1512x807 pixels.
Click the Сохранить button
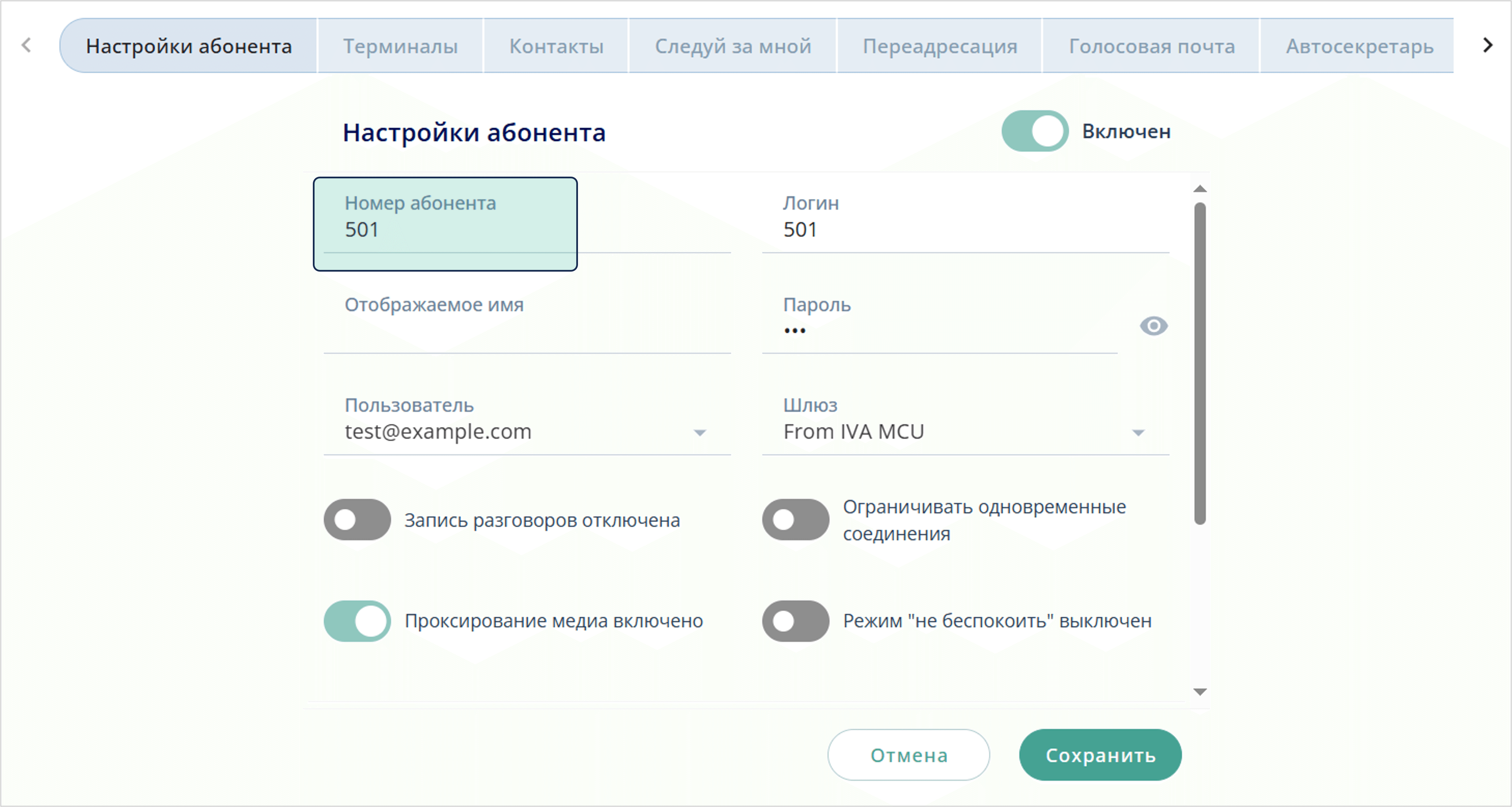(1100, 755)
